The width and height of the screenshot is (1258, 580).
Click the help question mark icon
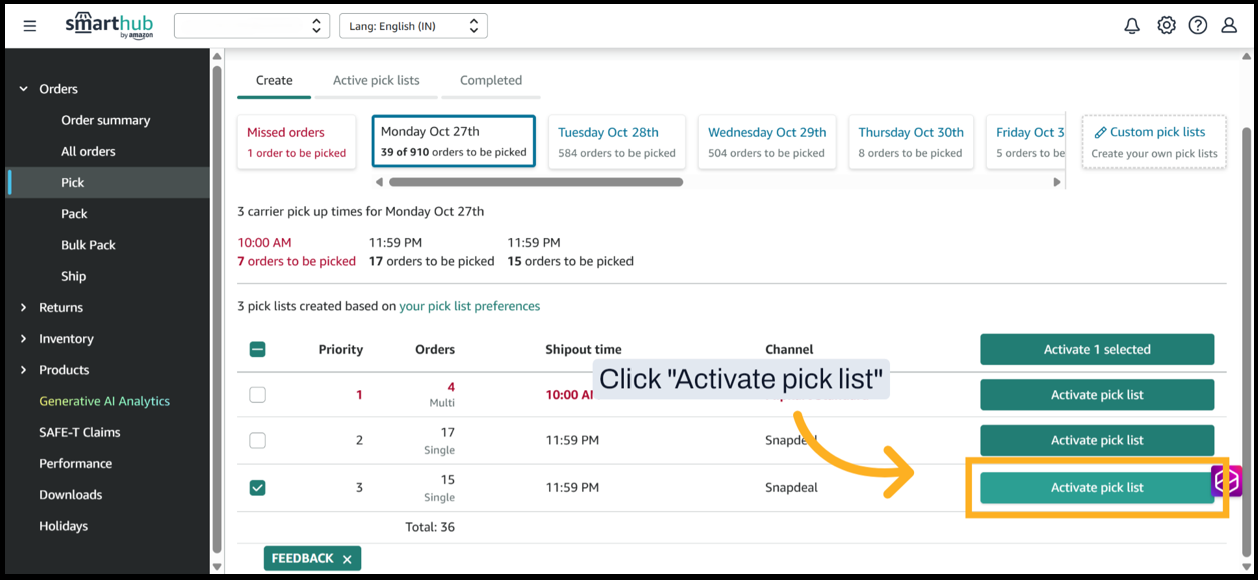point(1197,26)
